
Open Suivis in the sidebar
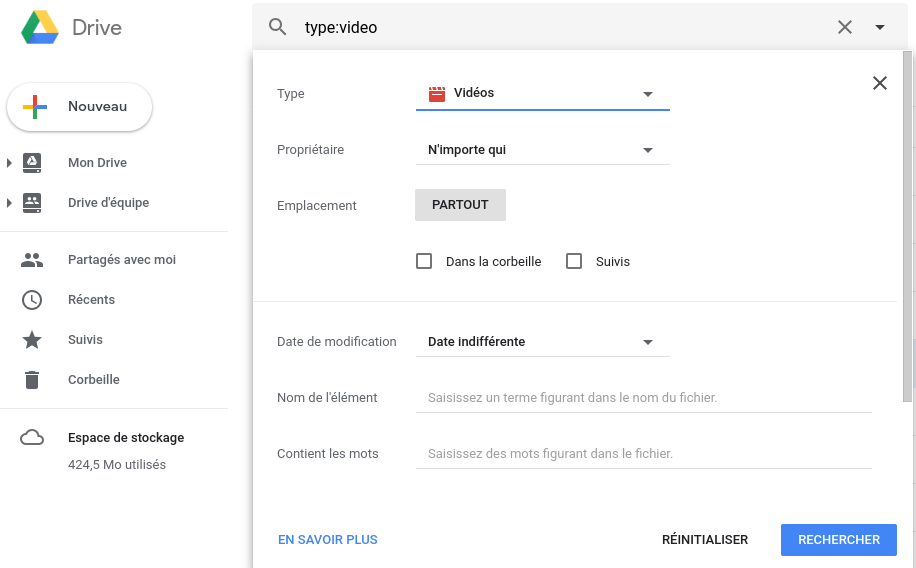click(x=85, y=340)
